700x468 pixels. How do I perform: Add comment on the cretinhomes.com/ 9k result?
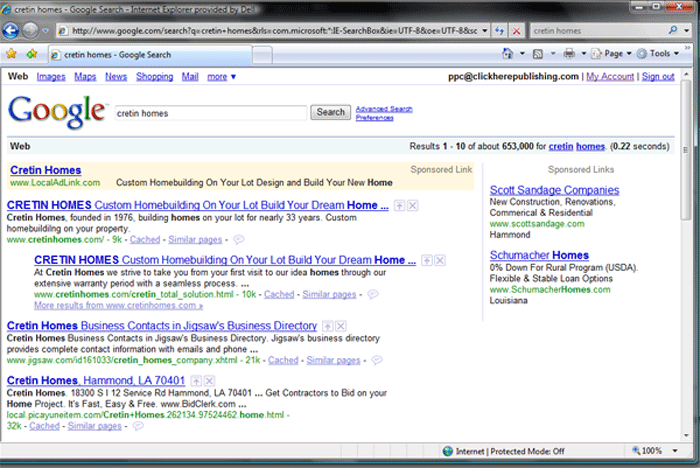pyautogui.click(x=239, y=239)
